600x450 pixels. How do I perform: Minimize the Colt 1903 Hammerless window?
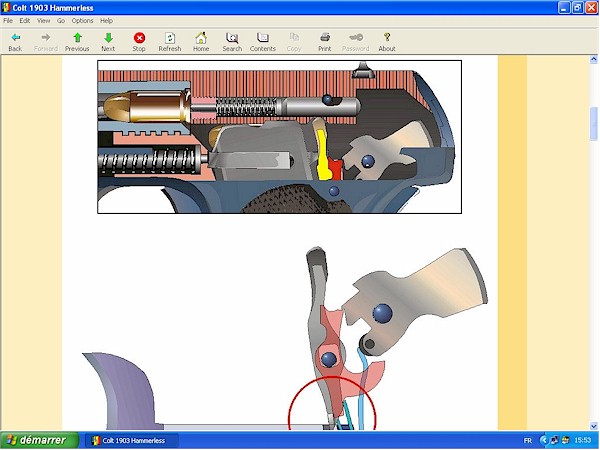click(564, 8)
